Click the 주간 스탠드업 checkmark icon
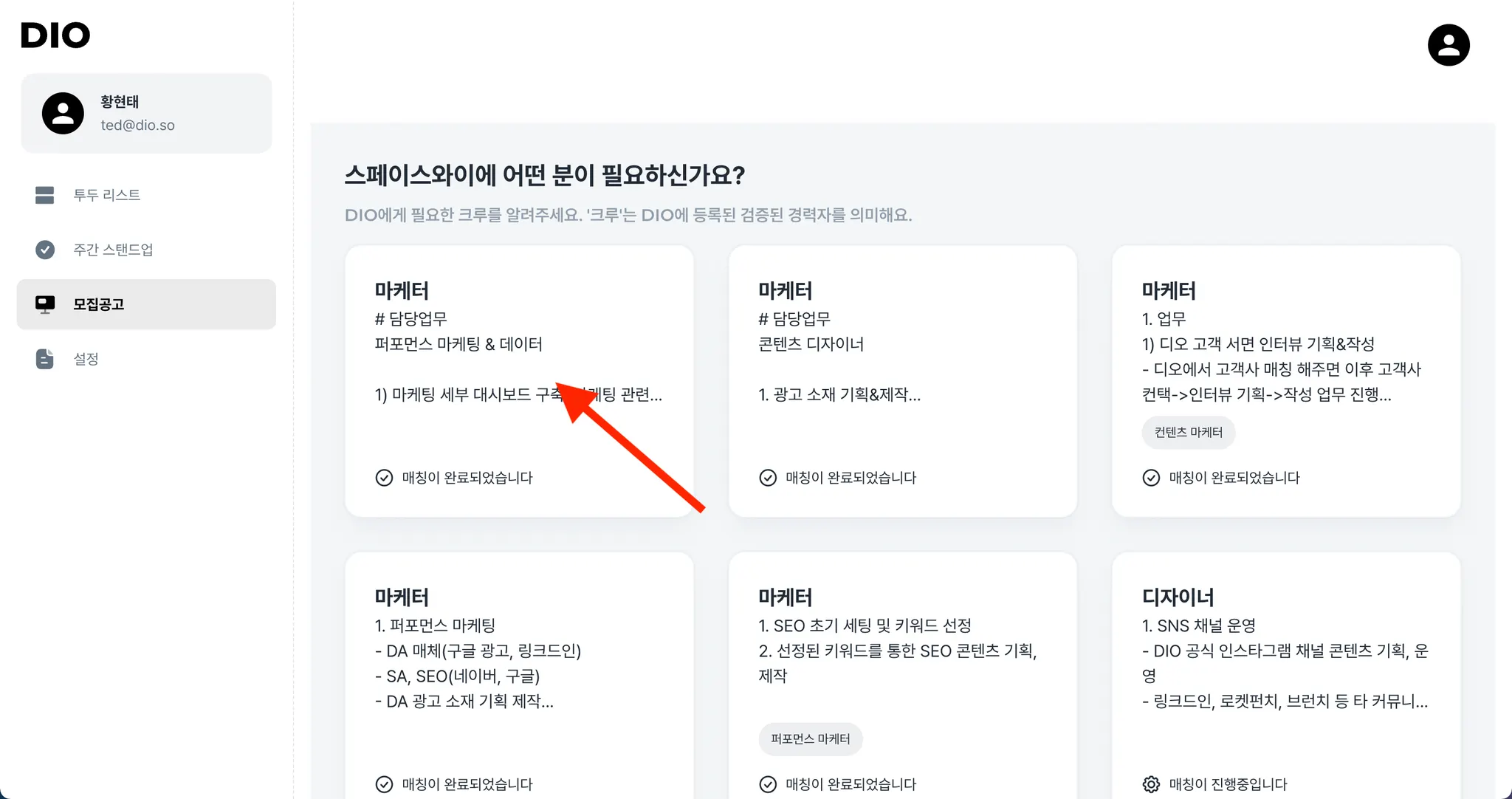The width and height of the screenshot is (1512, 799). 45,250
